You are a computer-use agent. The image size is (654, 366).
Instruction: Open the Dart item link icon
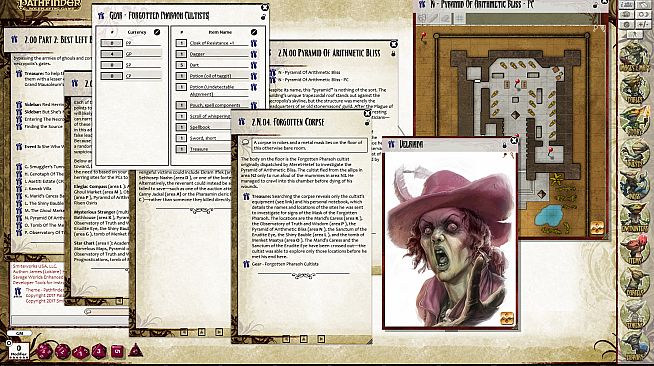pos(254,65)
